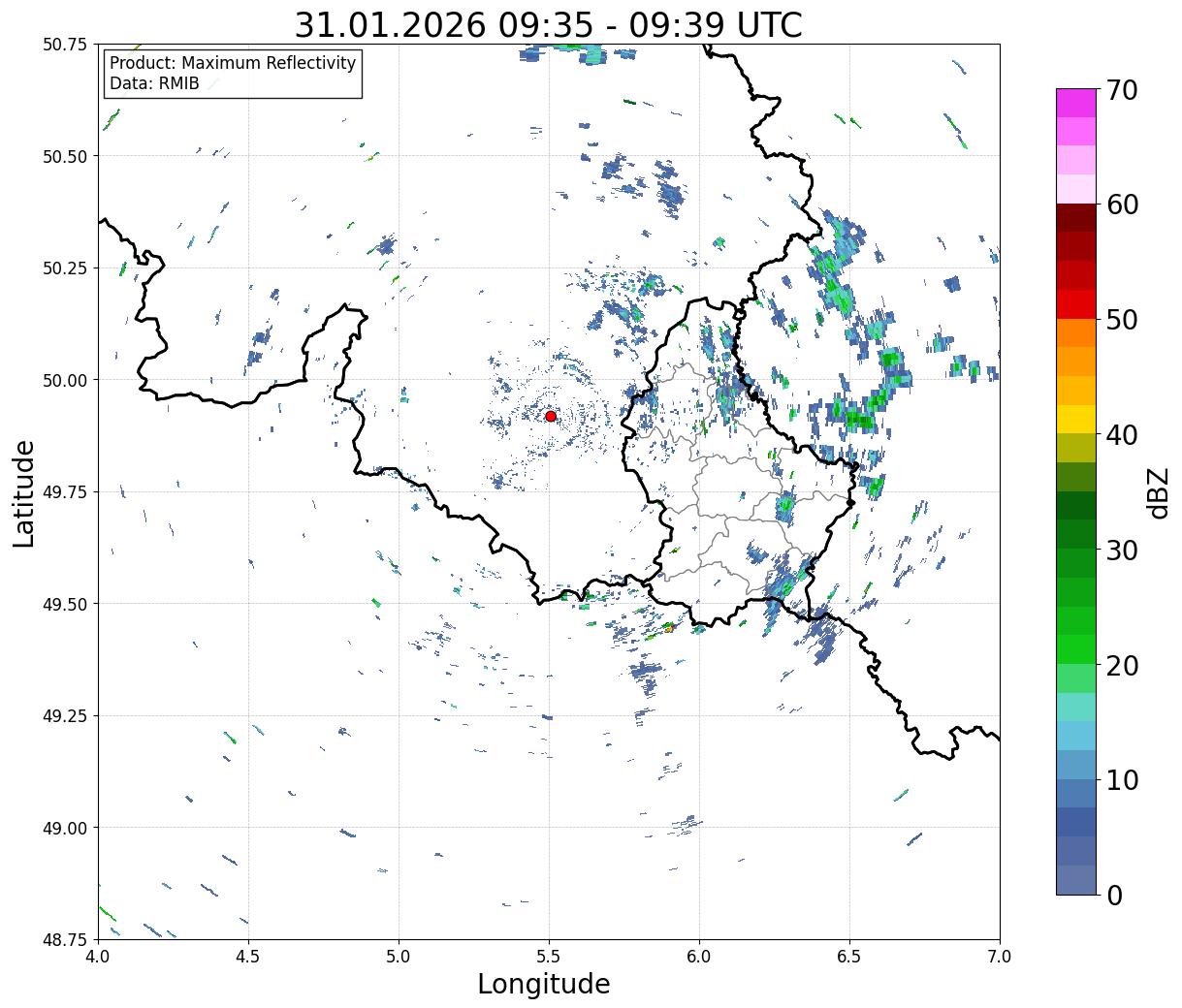Image resolution: width=1182 pixels, height=1008 pixels.
Task: Click the colorbar tick label 10
Action: point(1121,779)
